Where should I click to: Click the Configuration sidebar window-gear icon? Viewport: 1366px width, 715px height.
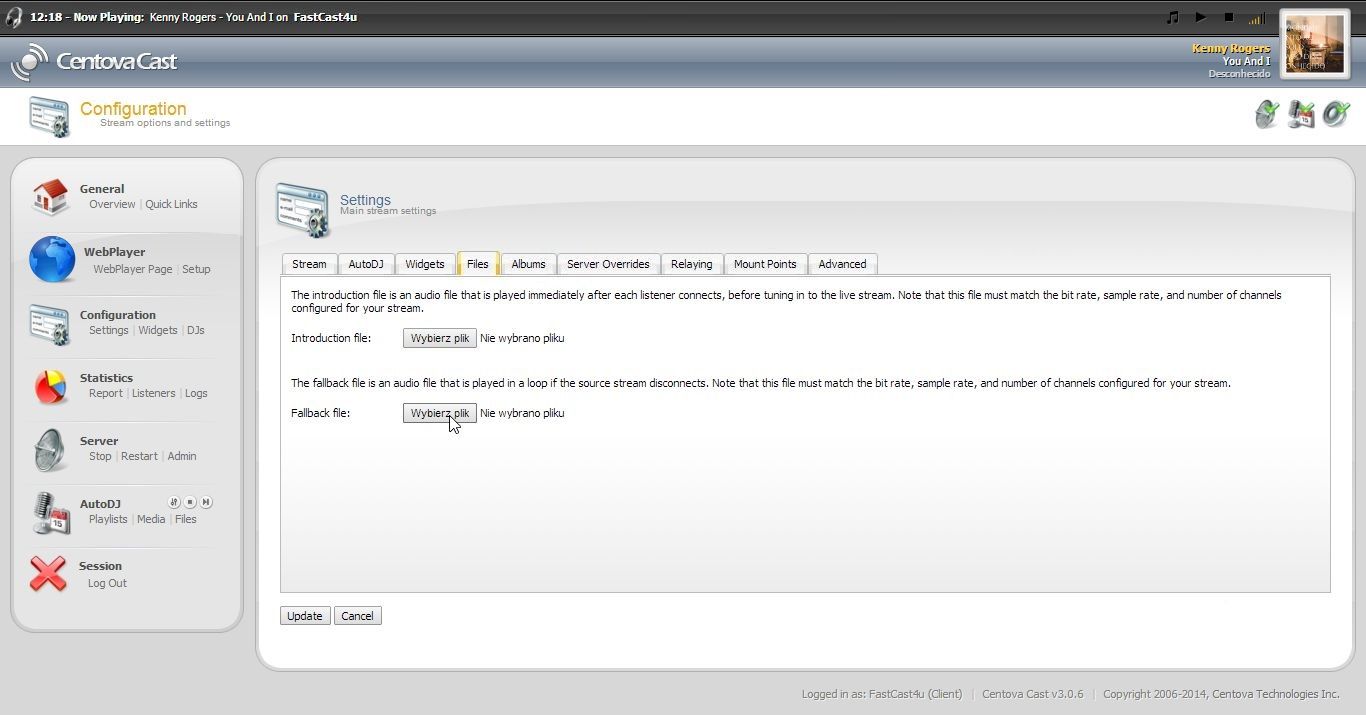(50, 323)
